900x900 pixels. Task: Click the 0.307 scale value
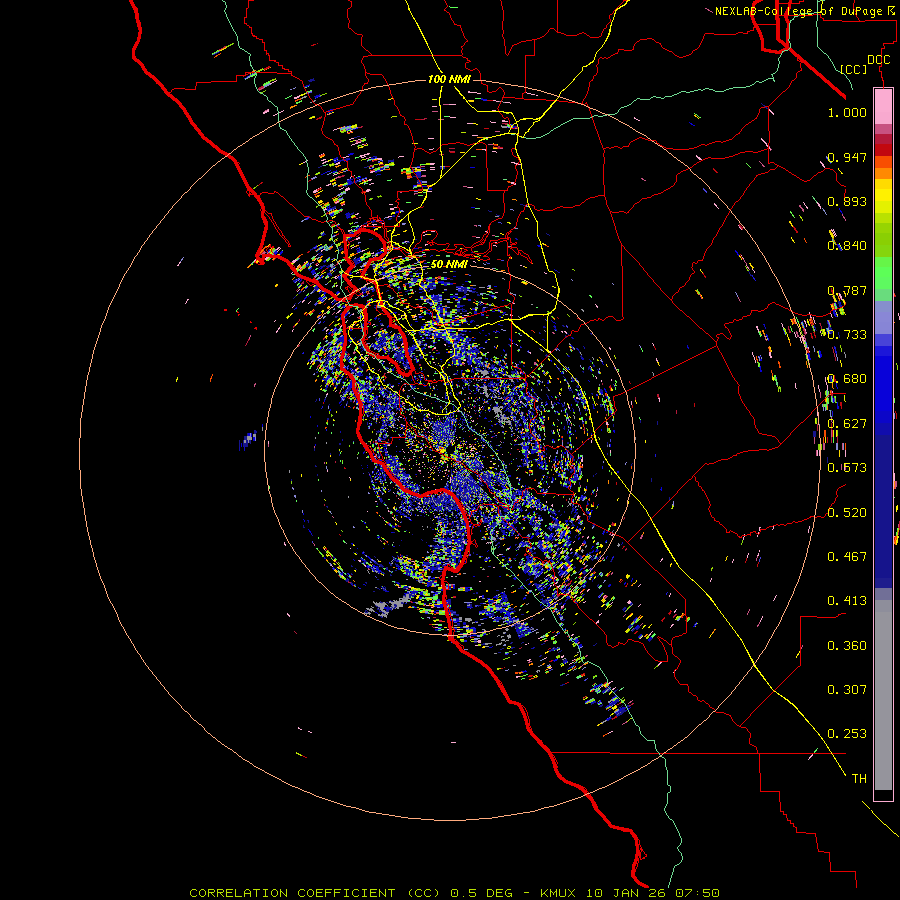pyautogui.click(x=847, y=690)
